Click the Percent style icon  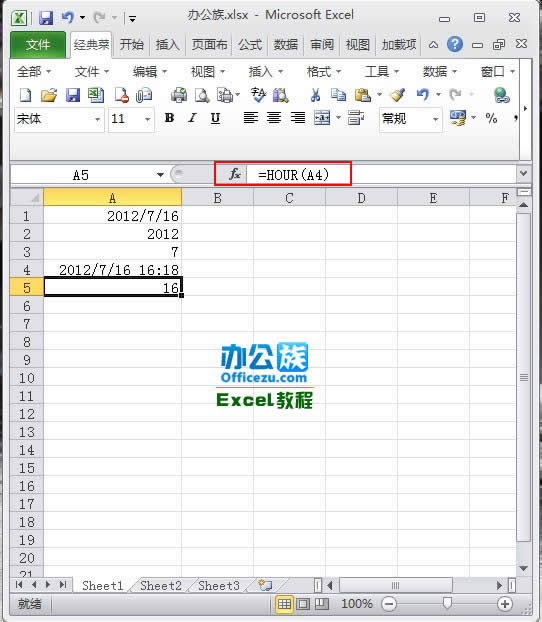pos(491,118)
